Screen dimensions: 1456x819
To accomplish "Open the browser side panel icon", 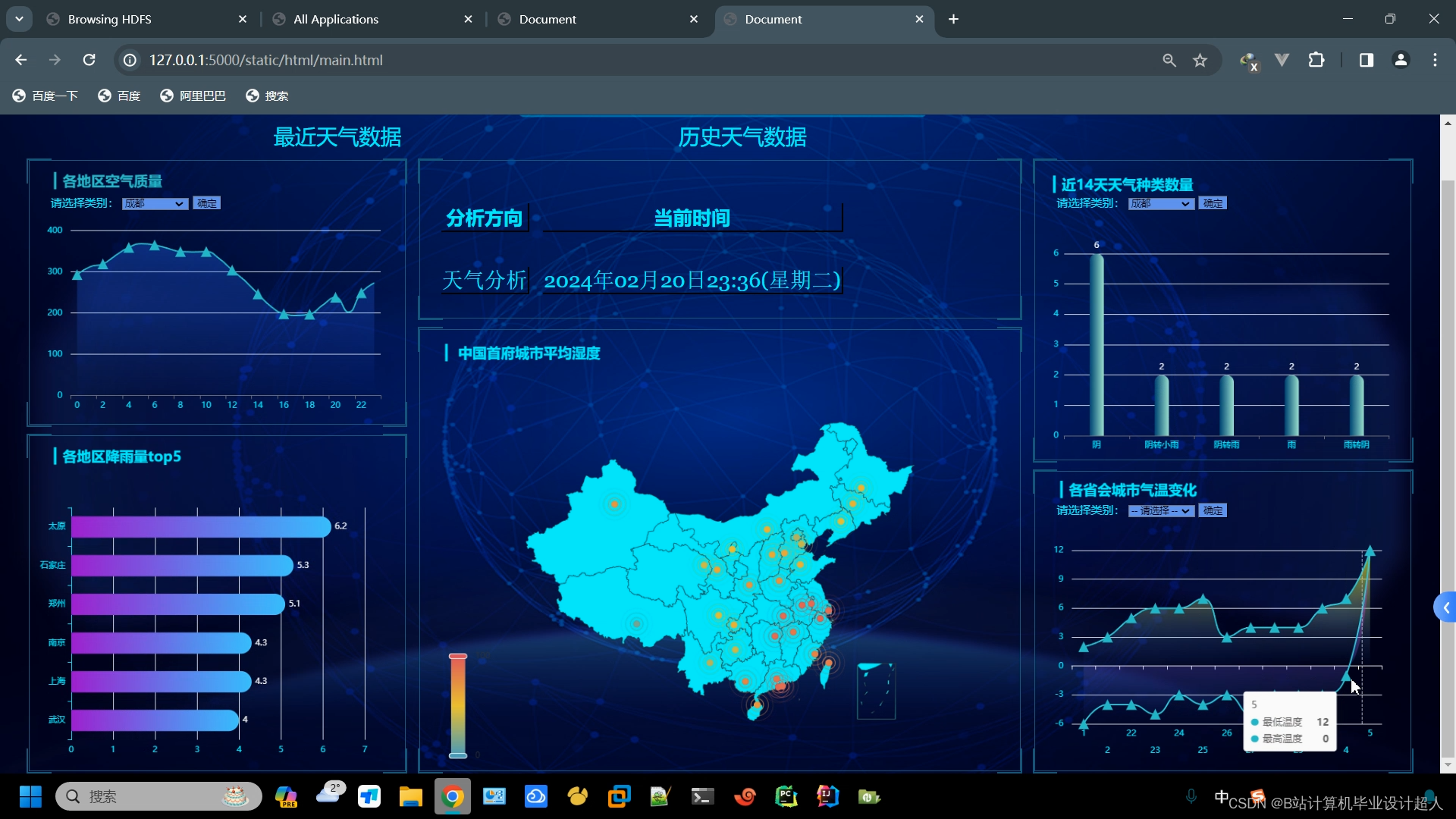I will [x=1366, y=60].
